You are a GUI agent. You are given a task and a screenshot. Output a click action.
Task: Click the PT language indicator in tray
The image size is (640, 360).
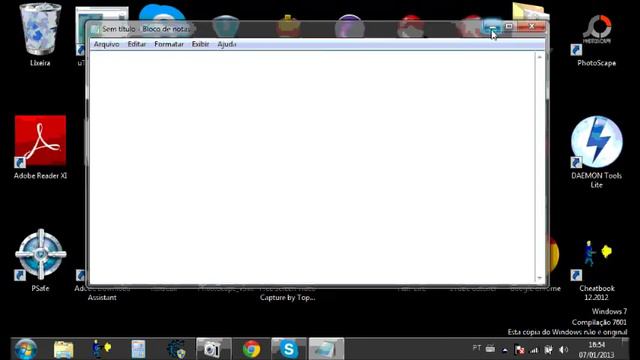(x=476, y=348)
